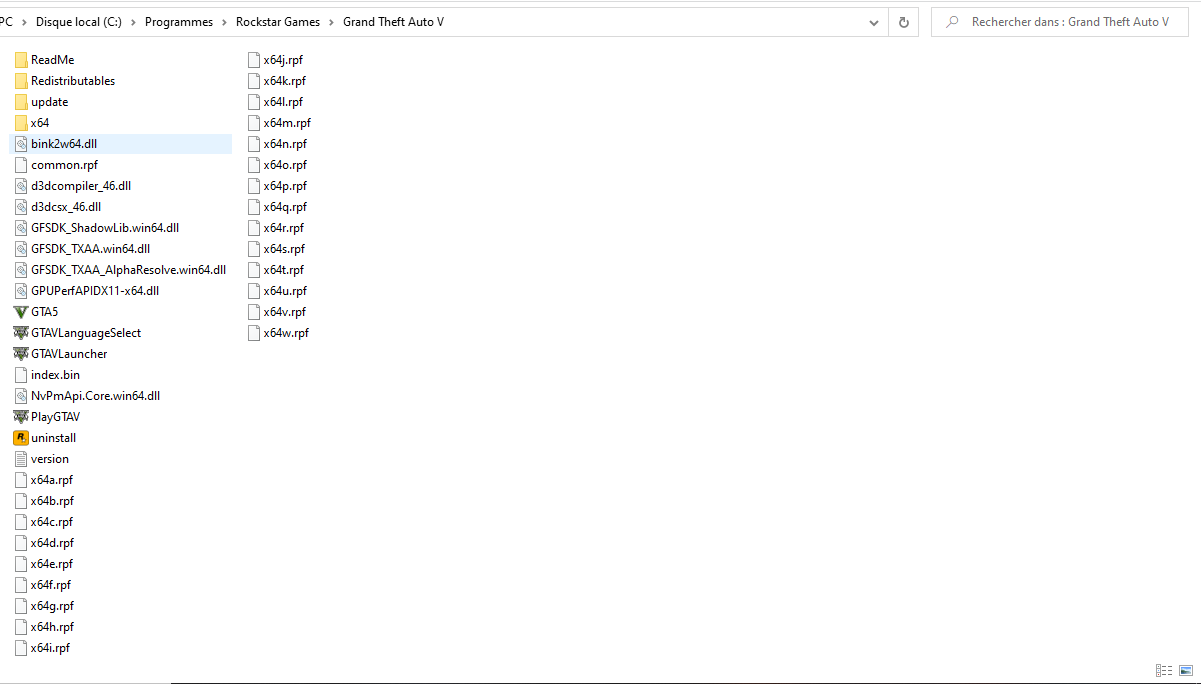Open the ReadMe folder

[52, 59]
